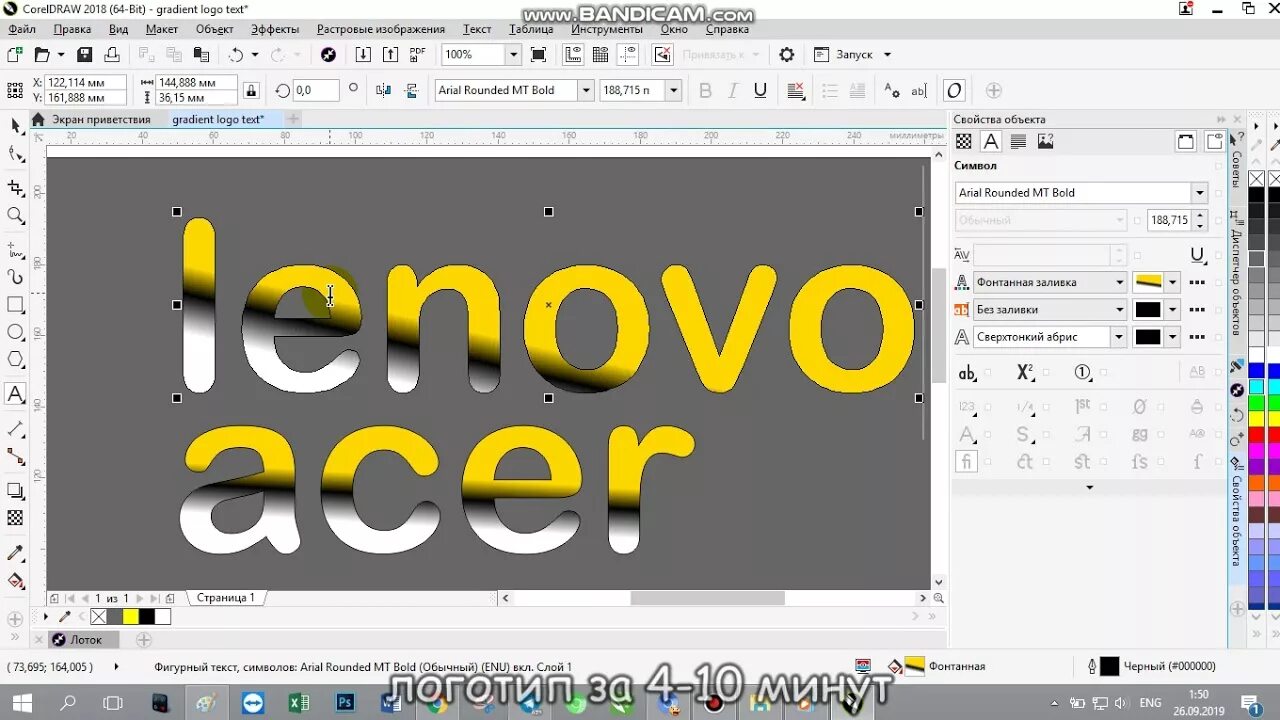
Task: Select the Transparency checkerboard tool
Action: [15, 518]
